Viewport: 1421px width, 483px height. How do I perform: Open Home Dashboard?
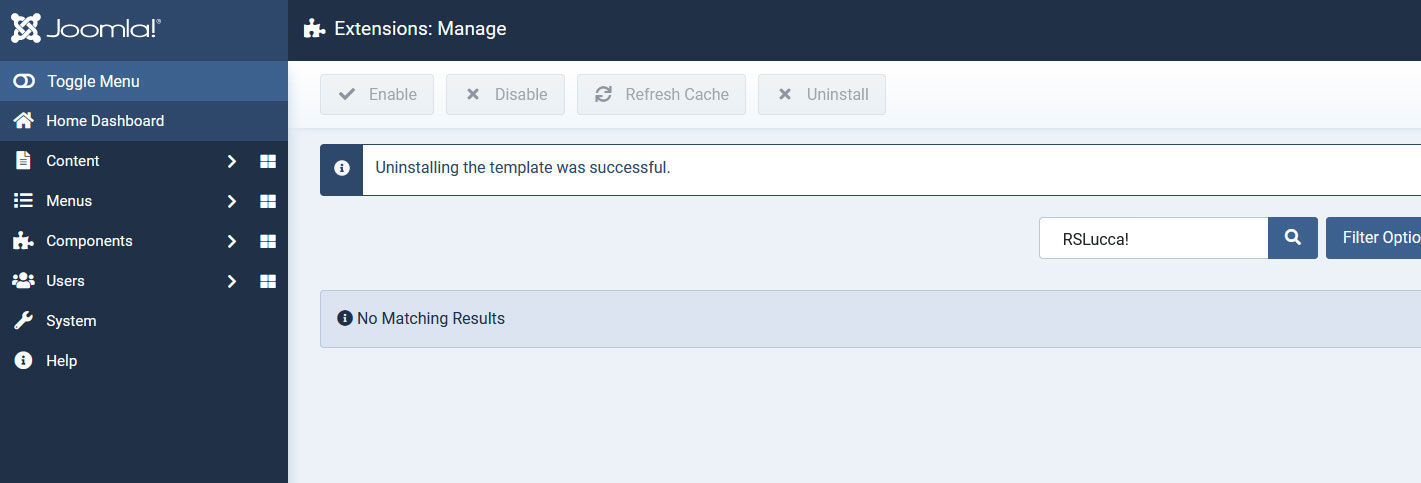coord(104,121)
